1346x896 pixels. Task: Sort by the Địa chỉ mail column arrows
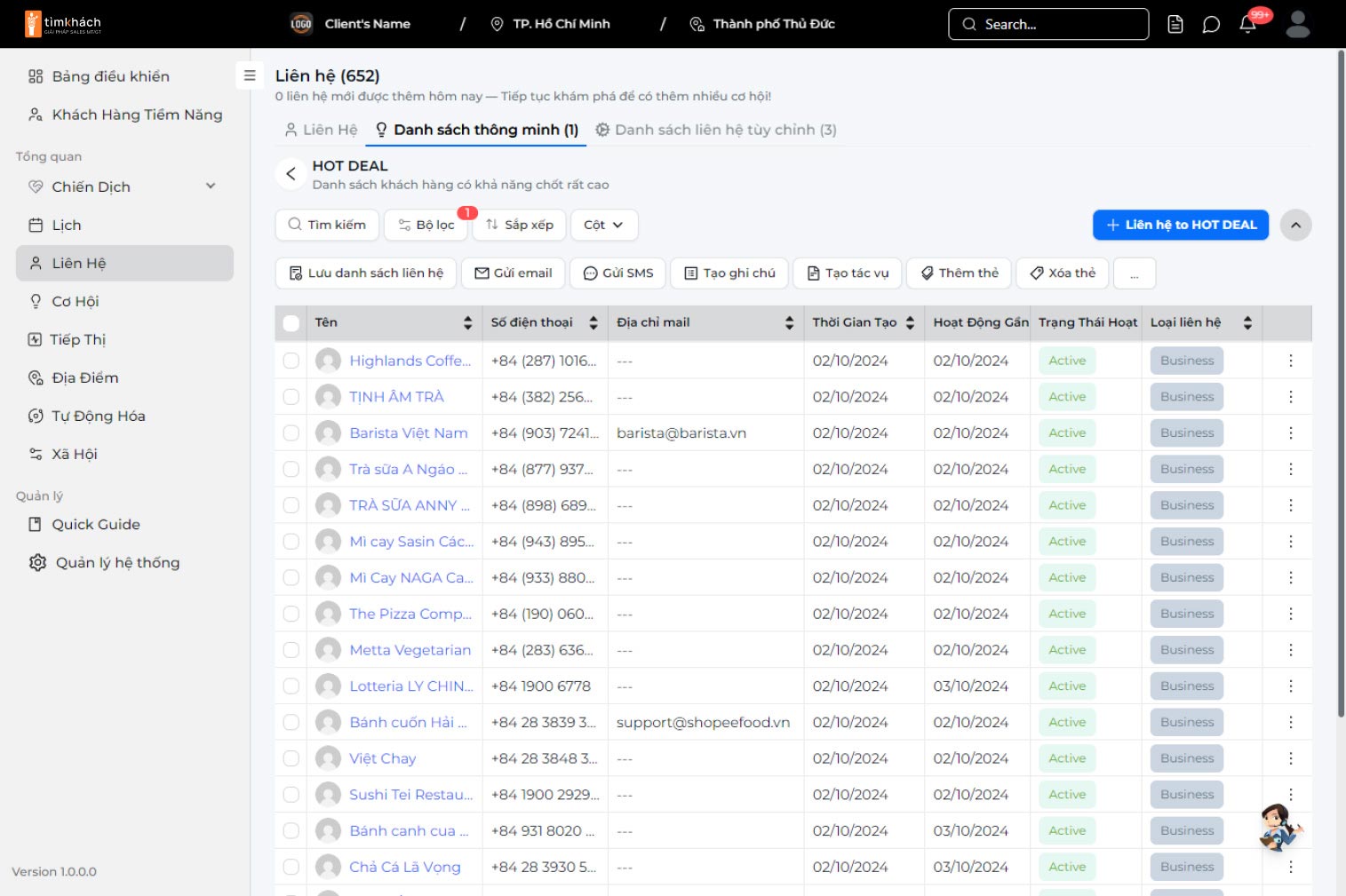click(789, 323)
